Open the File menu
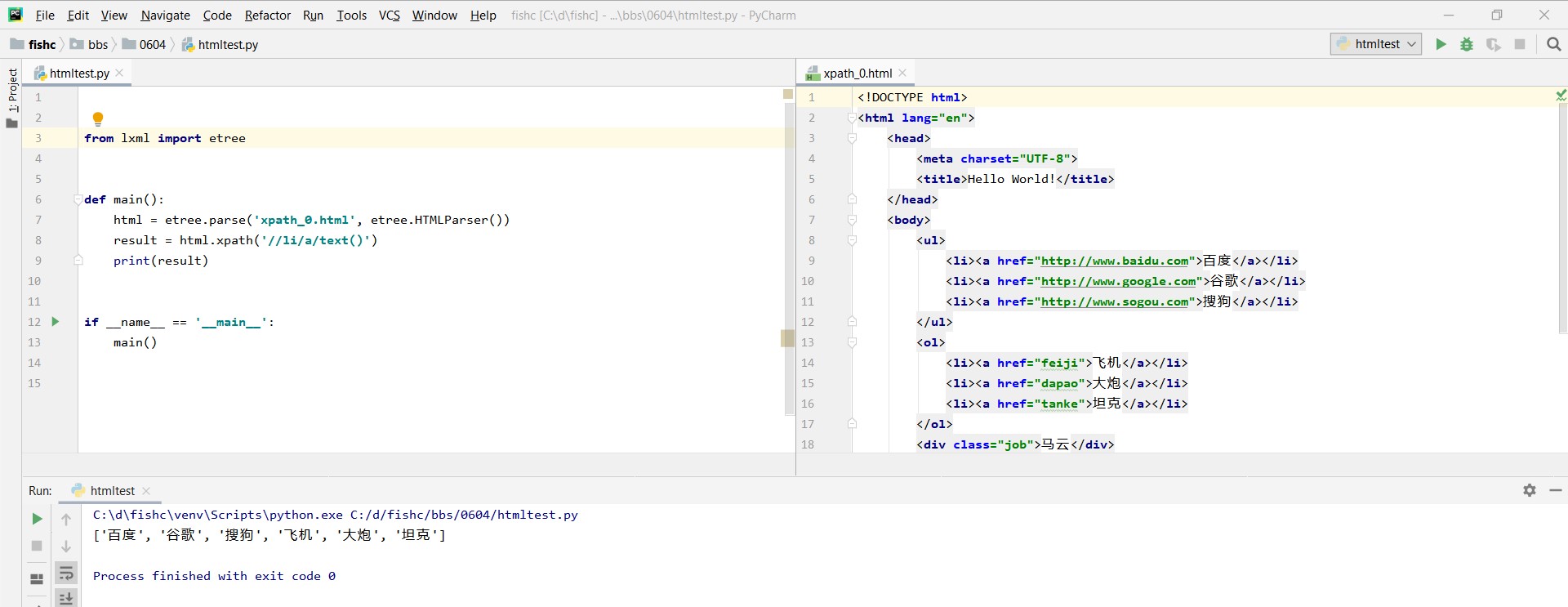 click(45, 16)
